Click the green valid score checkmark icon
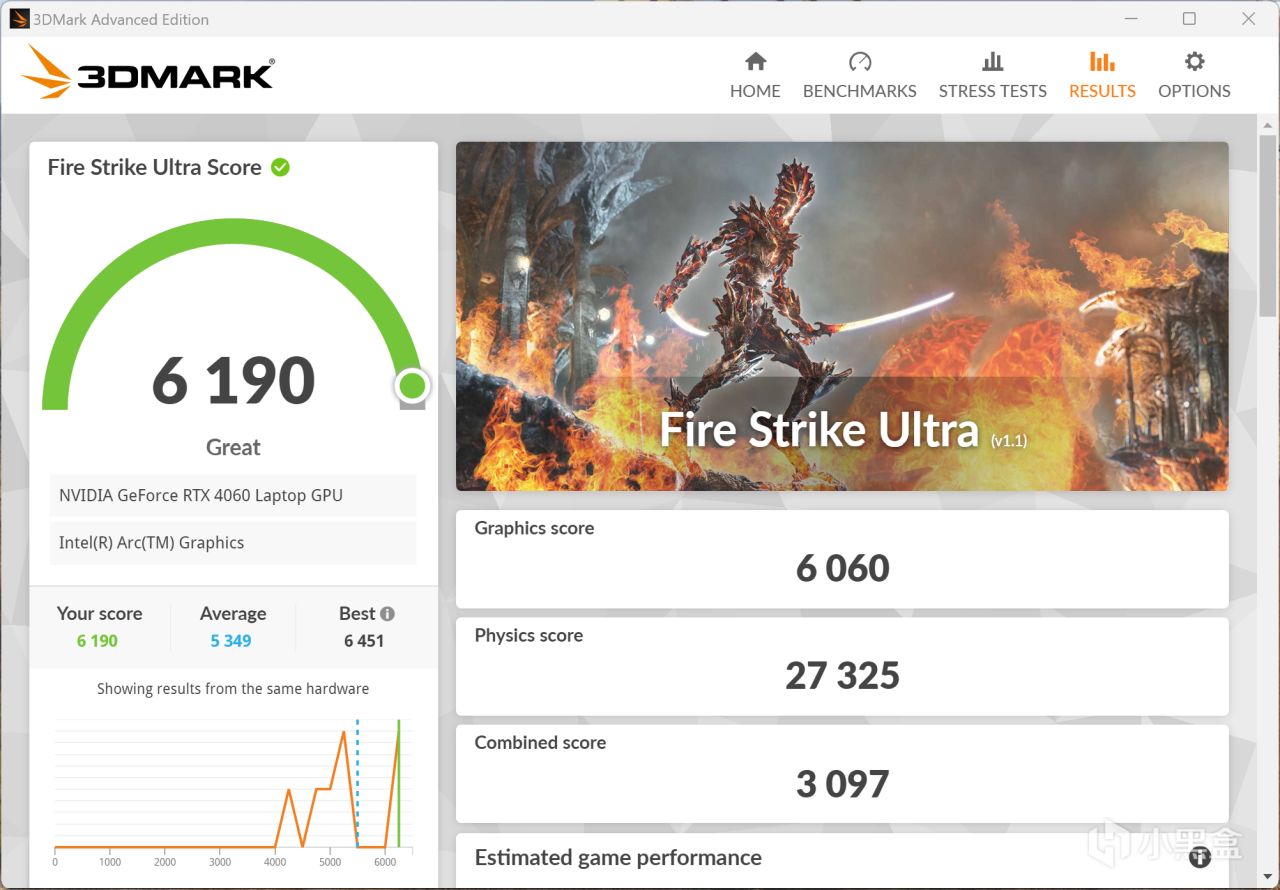 coord(280,167)
